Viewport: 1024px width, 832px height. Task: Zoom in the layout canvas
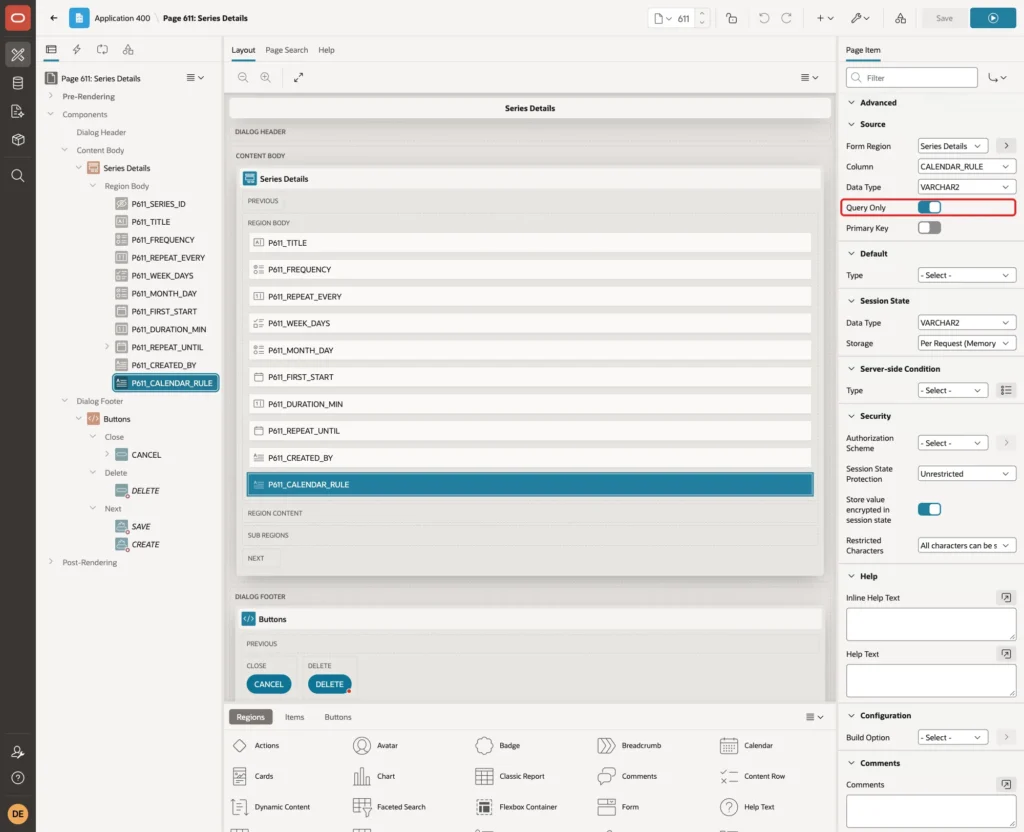point(266,77)
